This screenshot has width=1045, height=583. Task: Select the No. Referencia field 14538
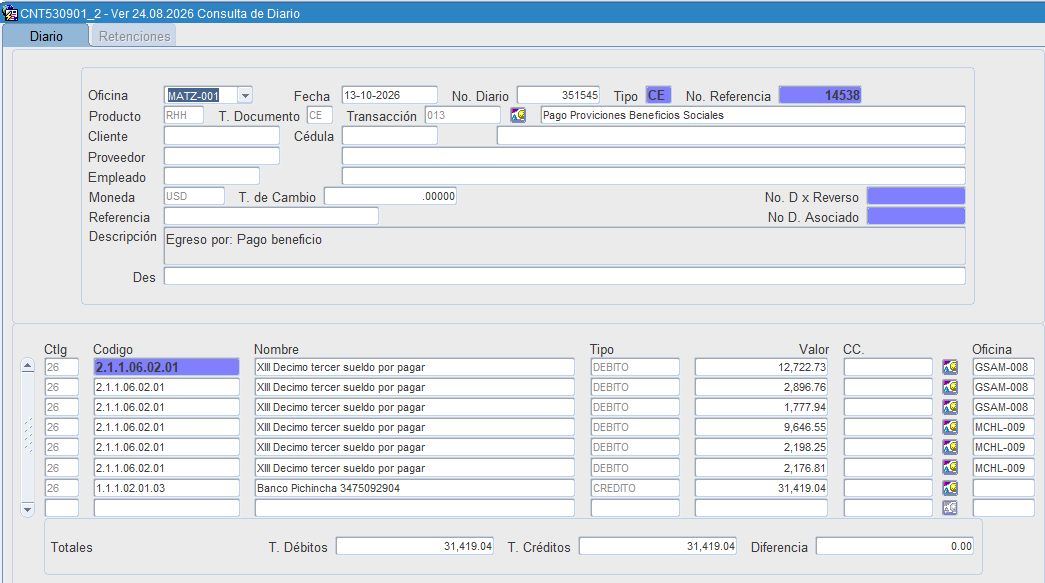(x=820, y=95)
